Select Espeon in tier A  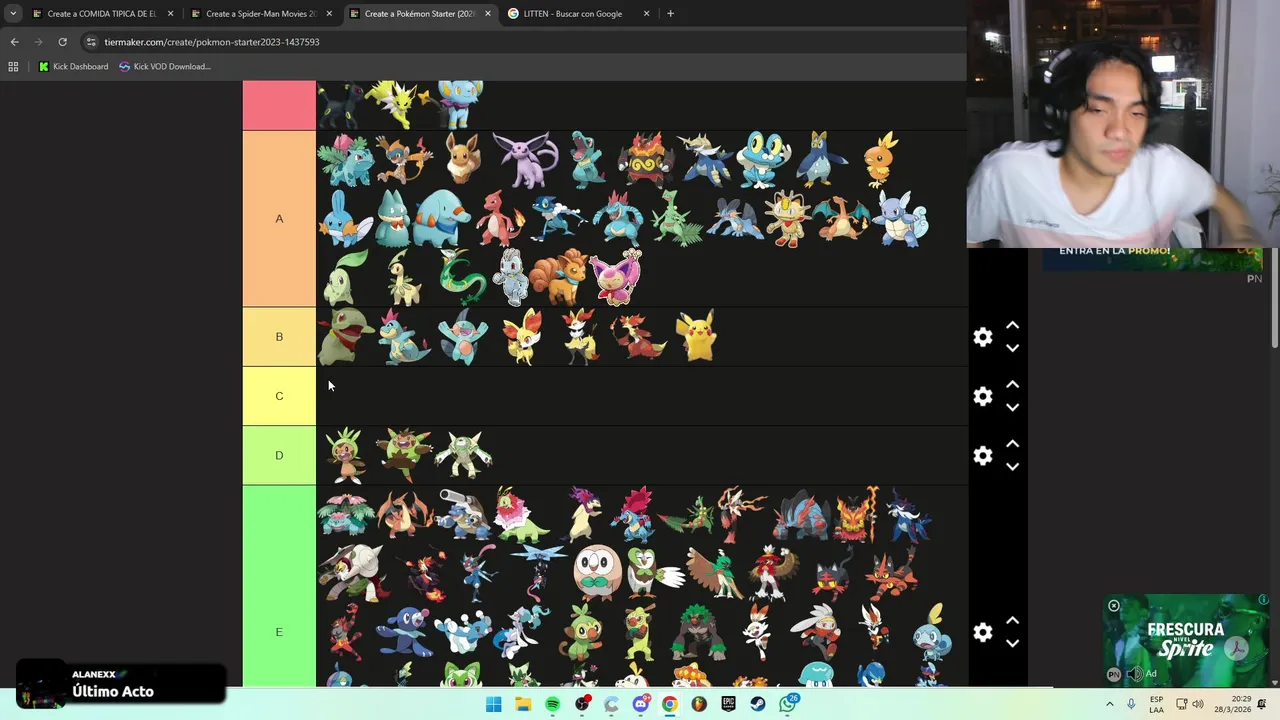point(525,159)
